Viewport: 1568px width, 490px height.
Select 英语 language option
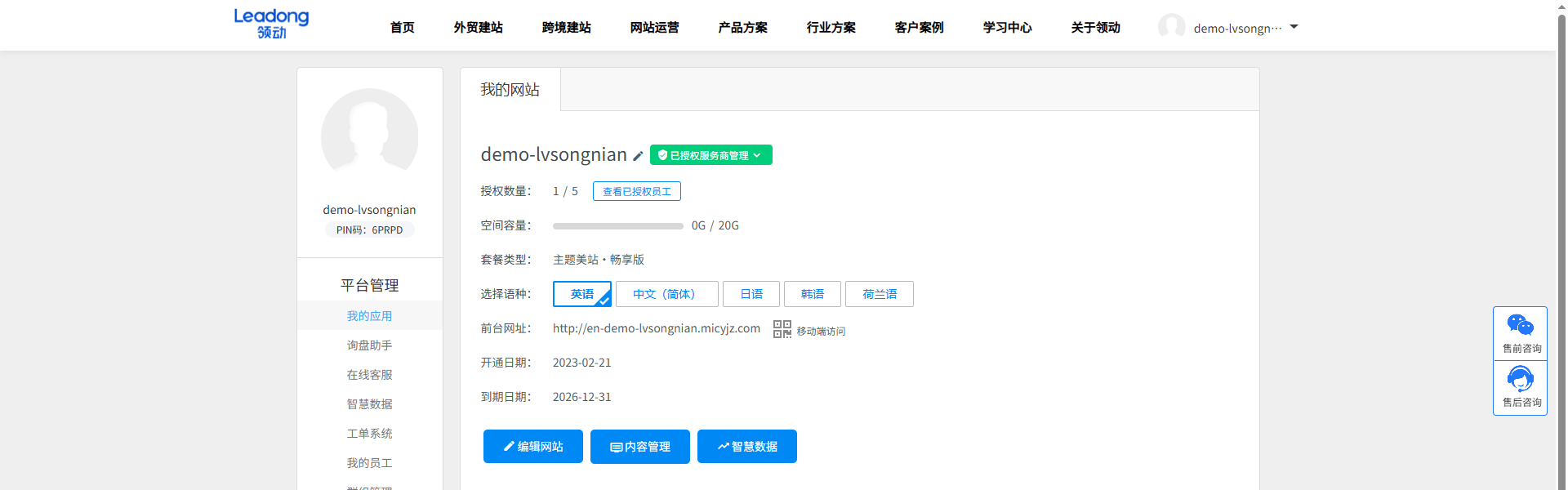click(x=581, y=294)
